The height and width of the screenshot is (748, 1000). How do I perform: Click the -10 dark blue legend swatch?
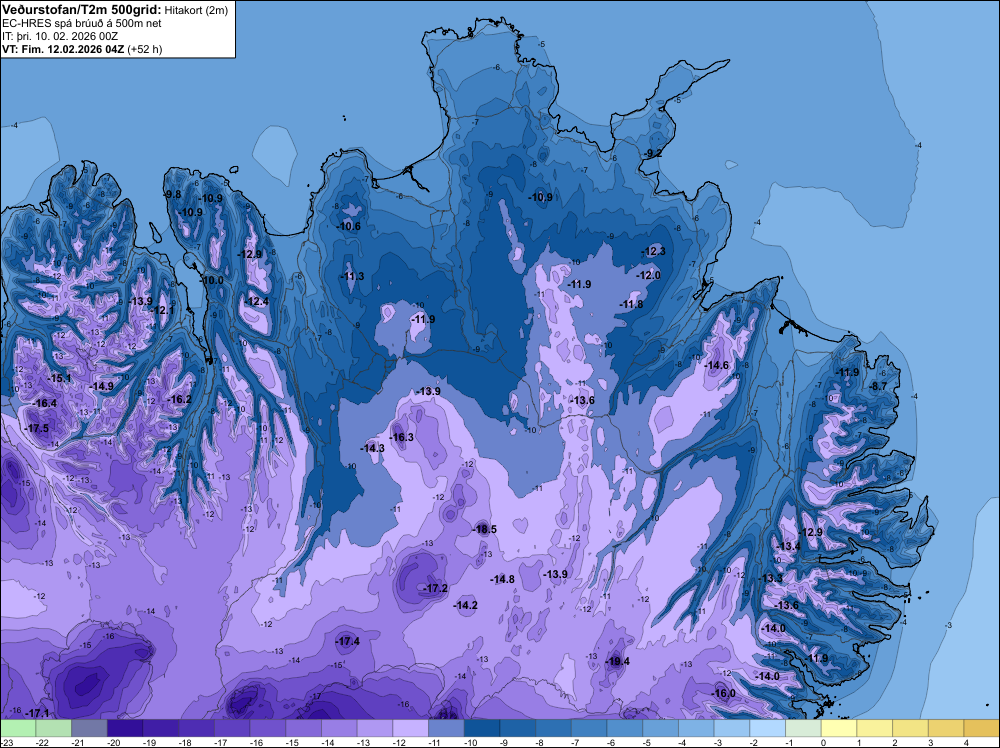[482, 728]
